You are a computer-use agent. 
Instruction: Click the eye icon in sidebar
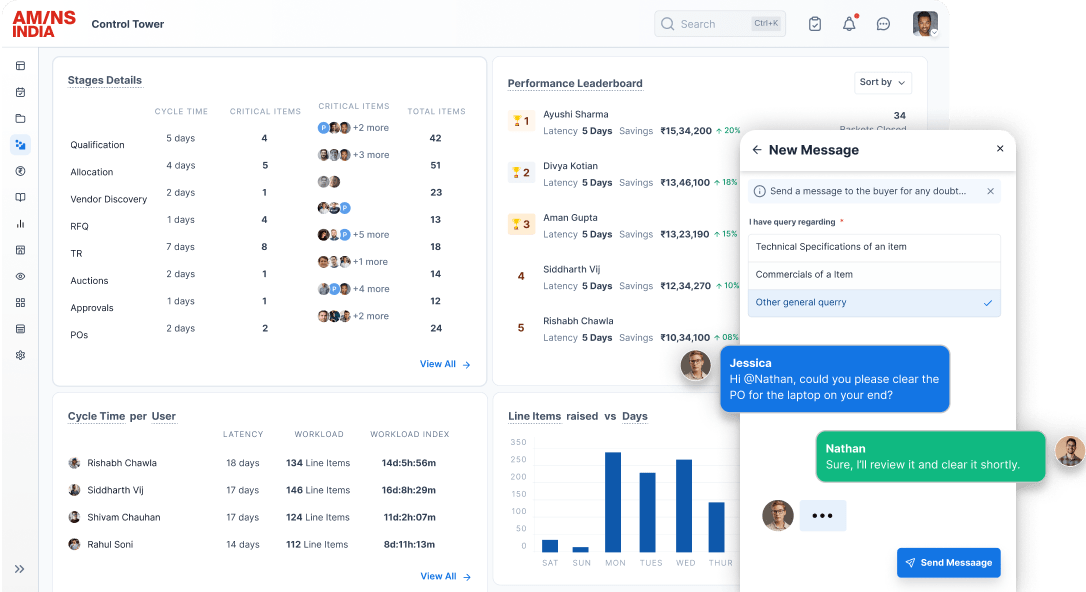click(x=20, y=276)
